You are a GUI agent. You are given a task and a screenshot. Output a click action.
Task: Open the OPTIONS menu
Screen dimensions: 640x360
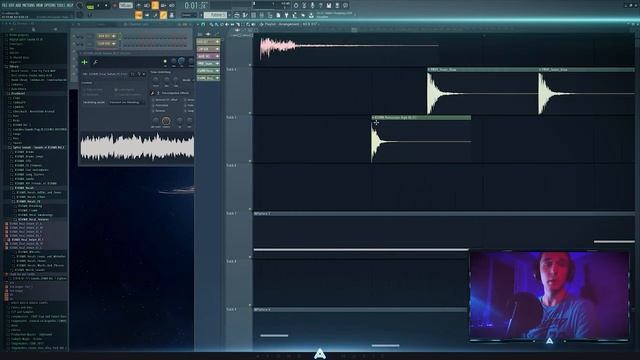click(50, 5)
